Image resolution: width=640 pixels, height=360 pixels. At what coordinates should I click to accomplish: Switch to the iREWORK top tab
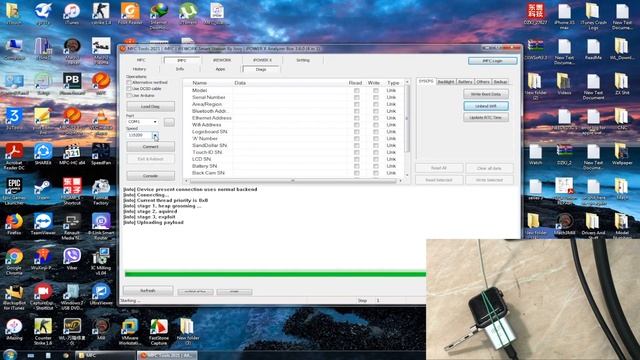click(222, 60)
